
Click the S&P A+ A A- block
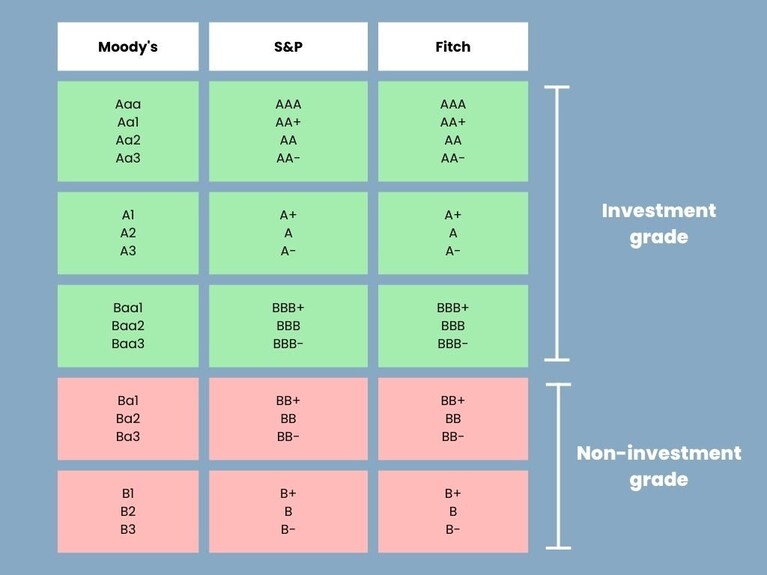(x=288, y=233)
